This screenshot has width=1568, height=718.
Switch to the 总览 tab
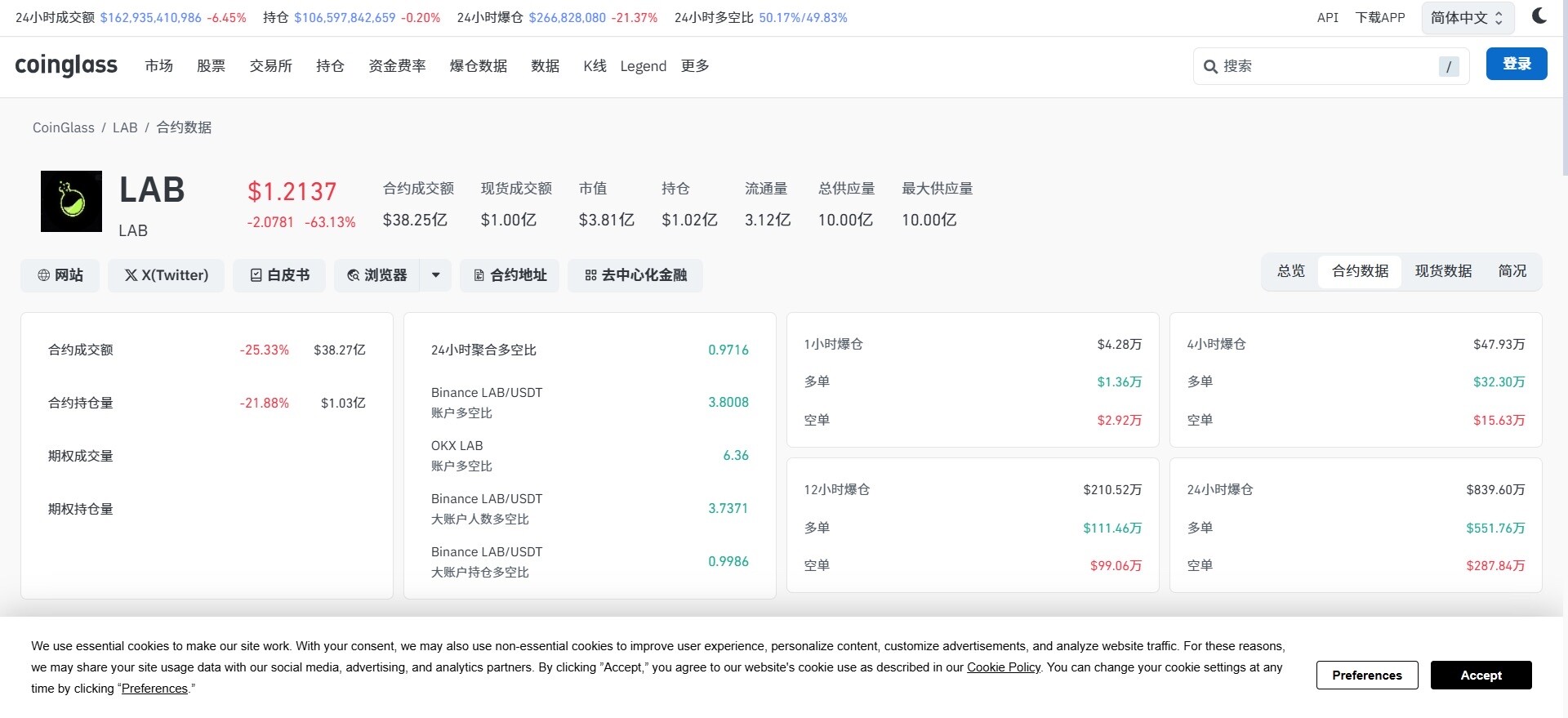[1291, 271]
